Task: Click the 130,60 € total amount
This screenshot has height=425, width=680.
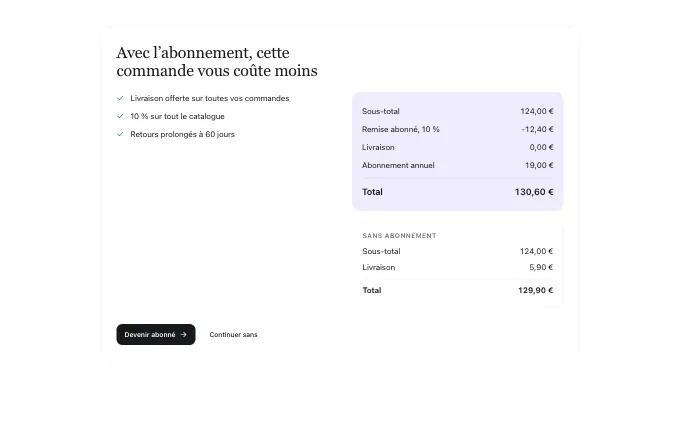Action: click(x=534, y=192)
